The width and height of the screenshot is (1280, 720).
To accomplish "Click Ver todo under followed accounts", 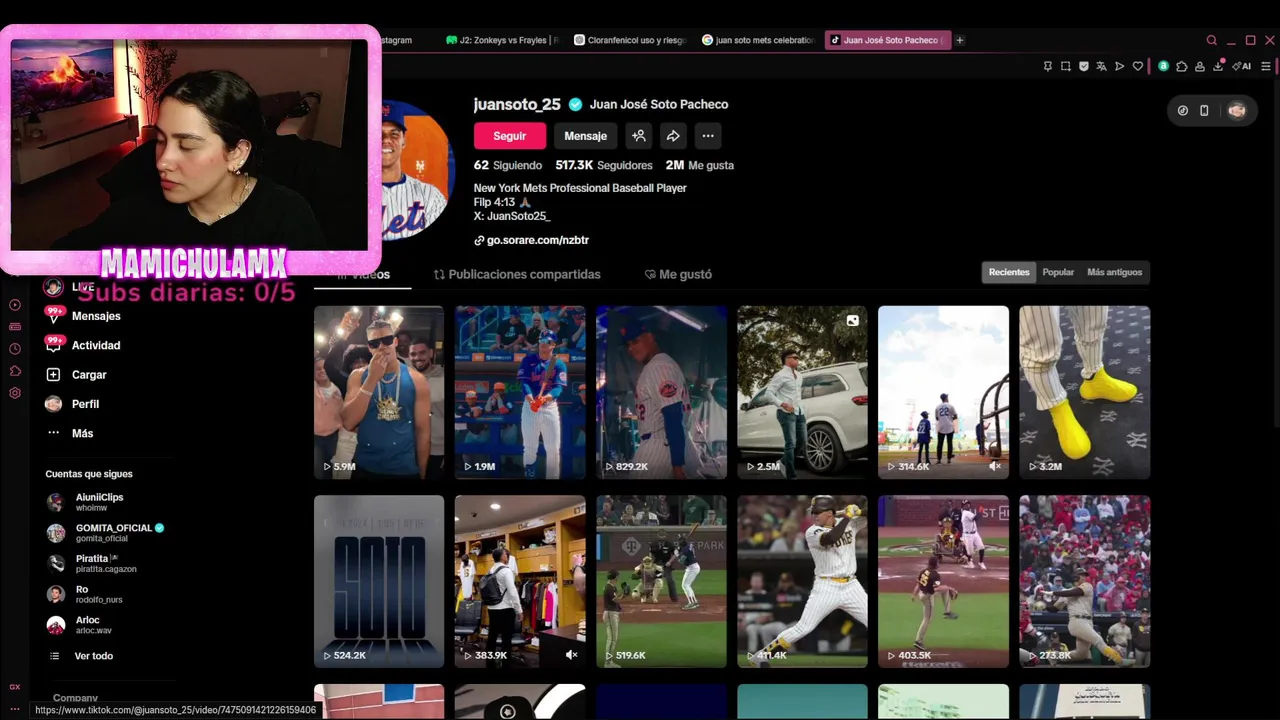I will point(94,656).
